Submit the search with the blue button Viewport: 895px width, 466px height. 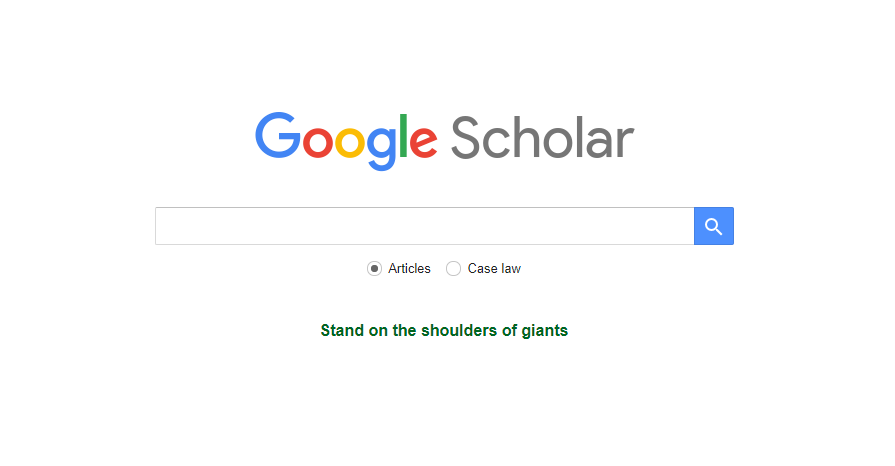coord(713,226)
